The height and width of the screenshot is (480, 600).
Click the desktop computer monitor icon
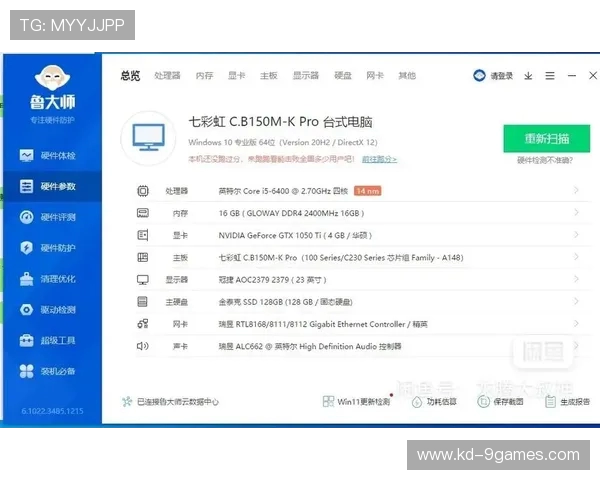pyautogui.click(x=148, y=137)
